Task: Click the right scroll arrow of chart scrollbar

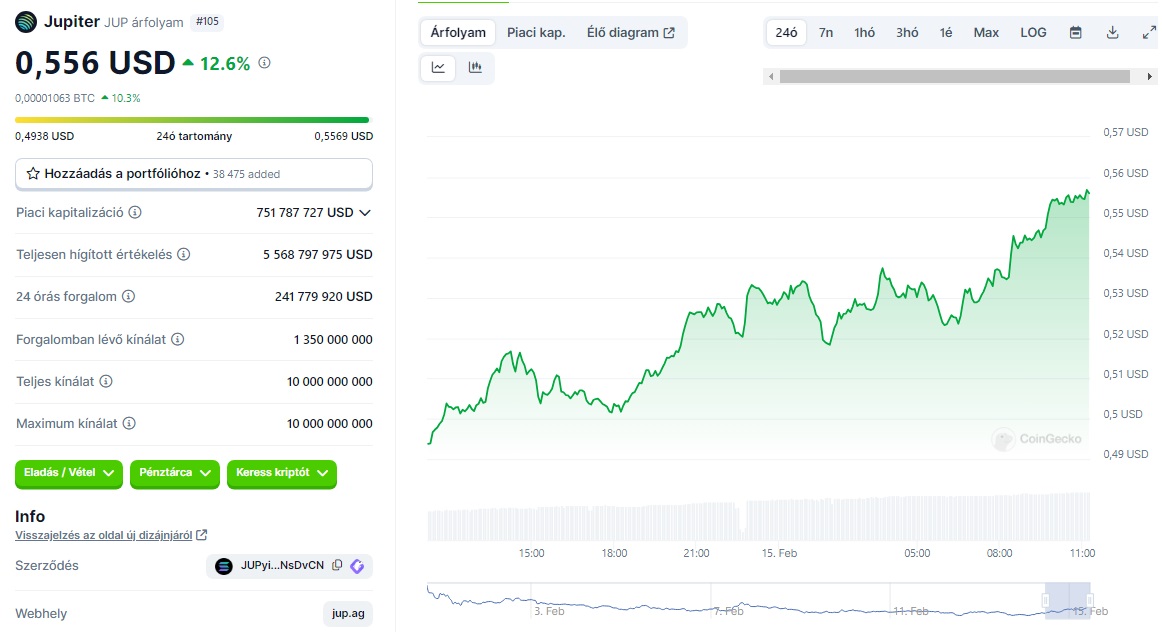Action: click(1149, 76)
